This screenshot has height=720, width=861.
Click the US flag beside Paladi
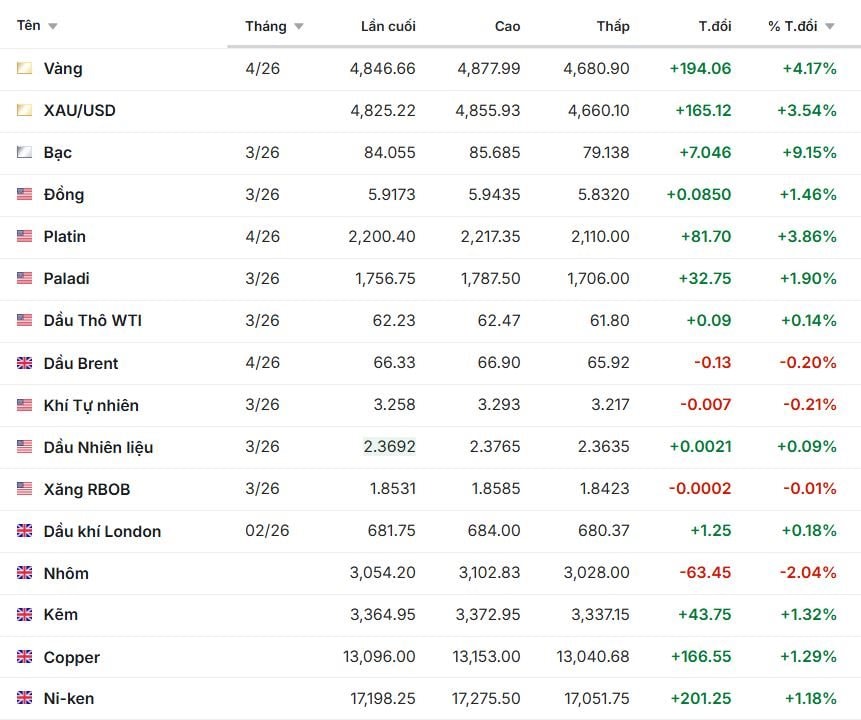point(24,279)
